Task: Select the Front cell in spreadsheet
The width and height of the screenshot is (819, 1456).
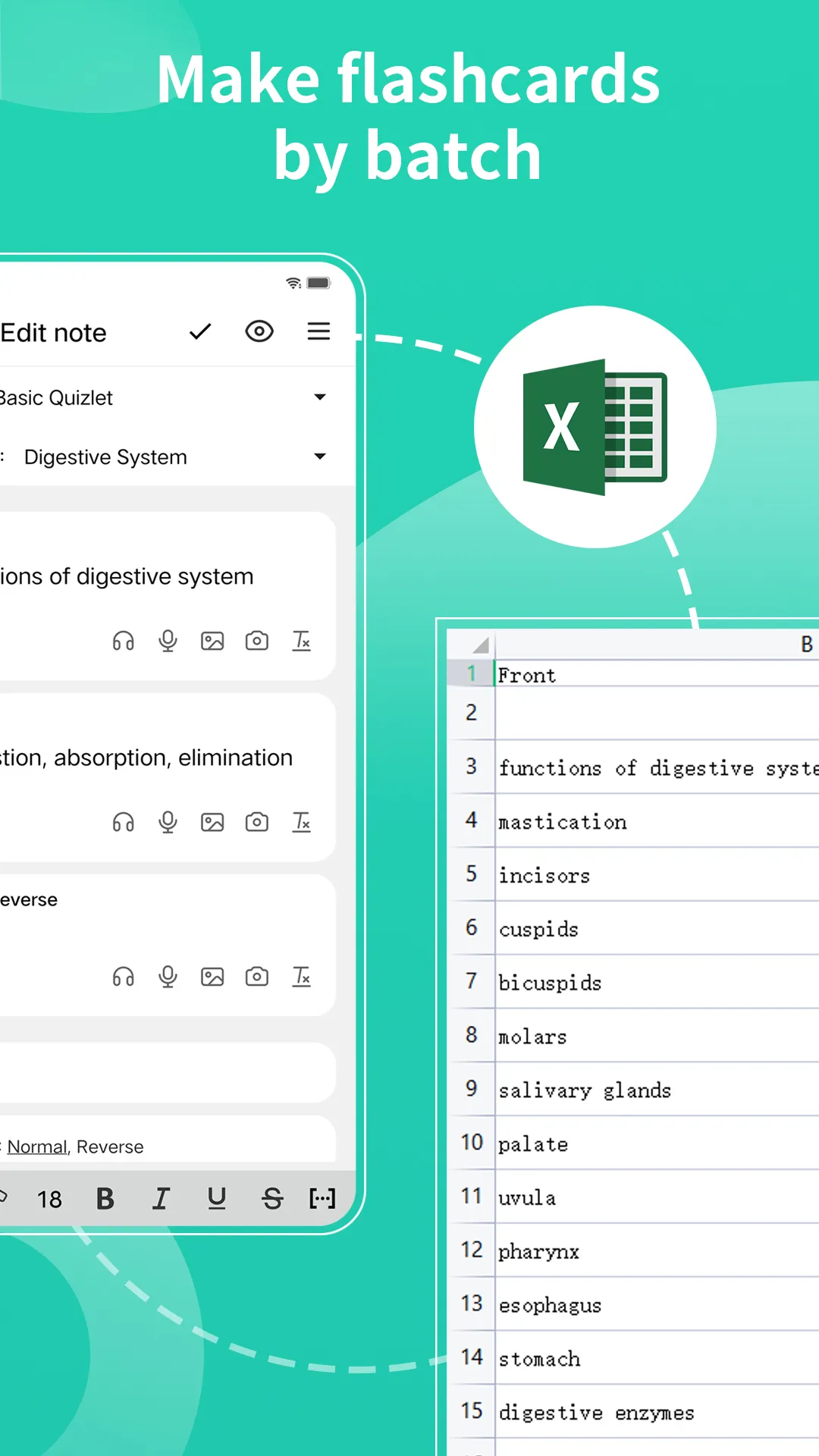Action: 657,674
